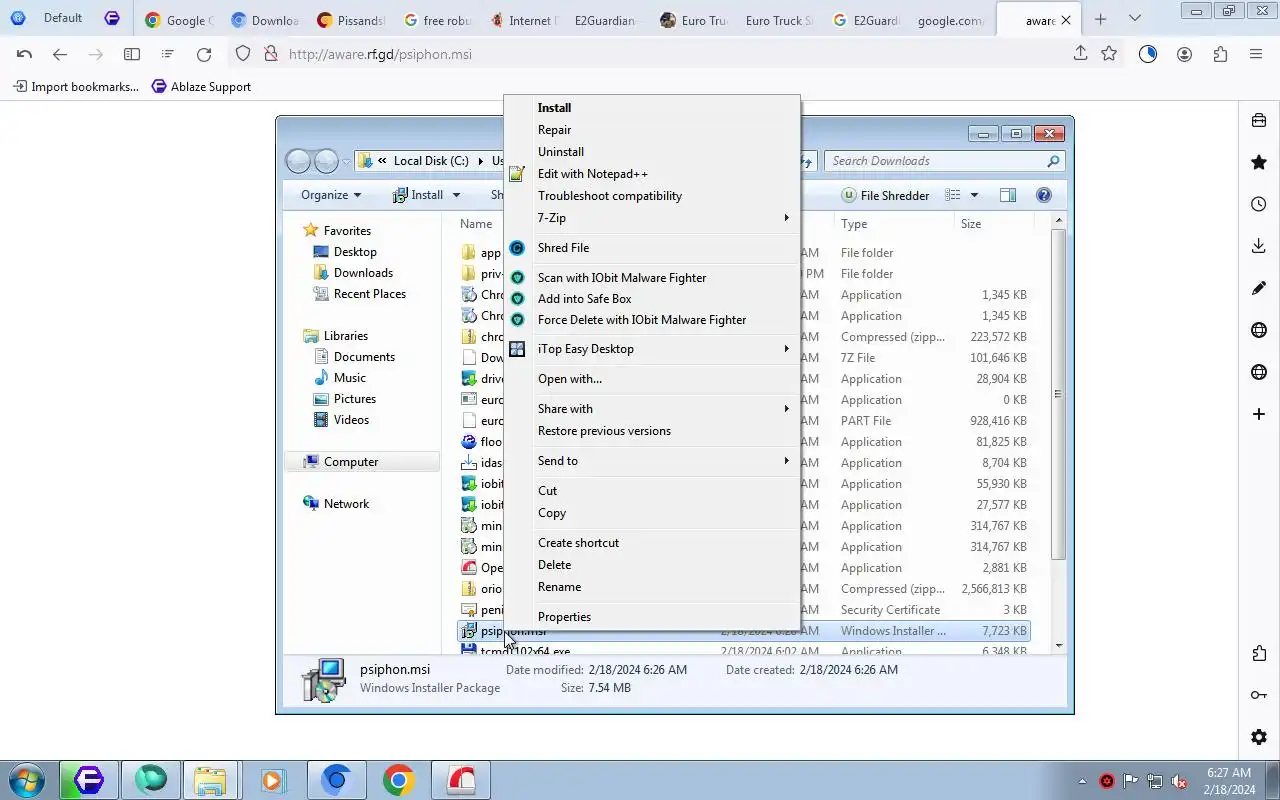The height and width of the screenshot is (800, 1280).
Task: Click the Search Downloads field
Action: pos(945,161)
